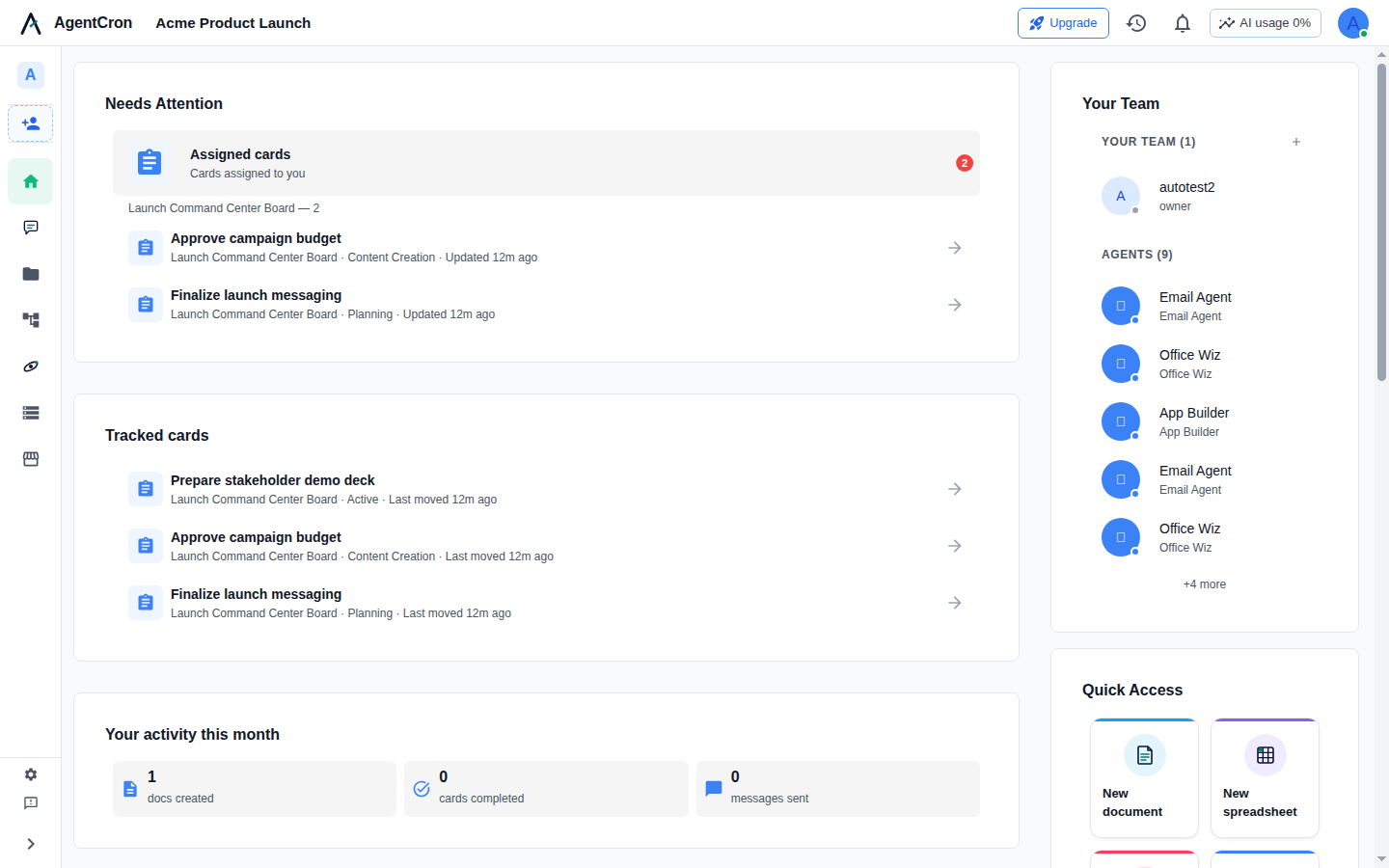Toggle the Assigned cards section row
This screenshot has height=868, width=1389.
pyautogui.click(x=546, y=163)
